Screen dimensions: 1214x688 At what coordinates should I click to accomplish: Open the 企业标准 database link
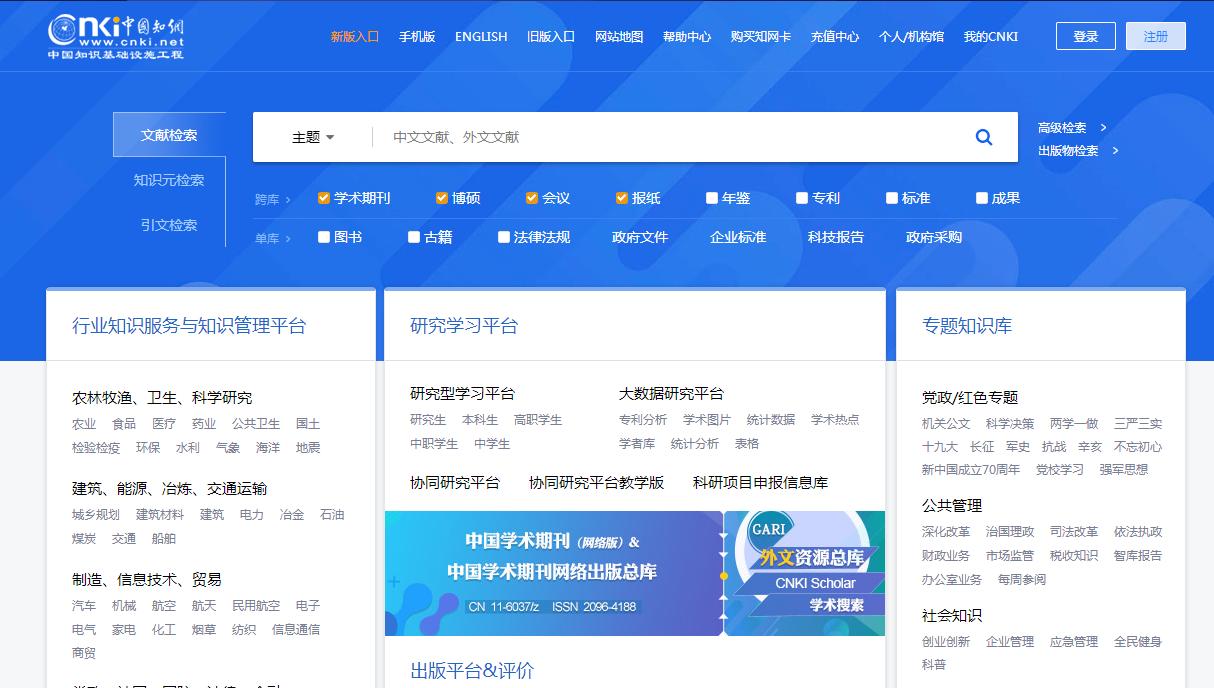click(x=738, y=237)
